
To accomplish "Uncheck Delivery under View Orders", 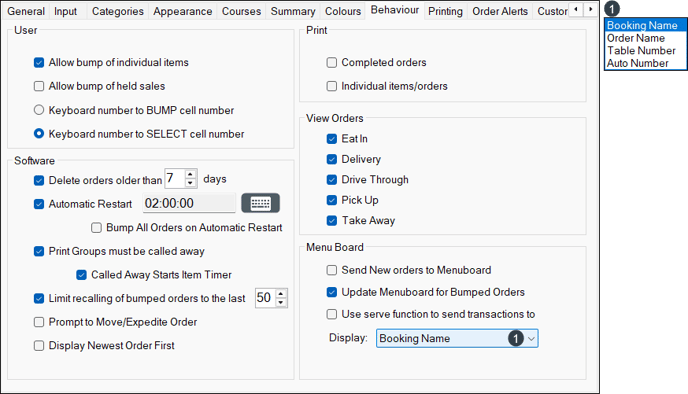I will click(332, 159).
